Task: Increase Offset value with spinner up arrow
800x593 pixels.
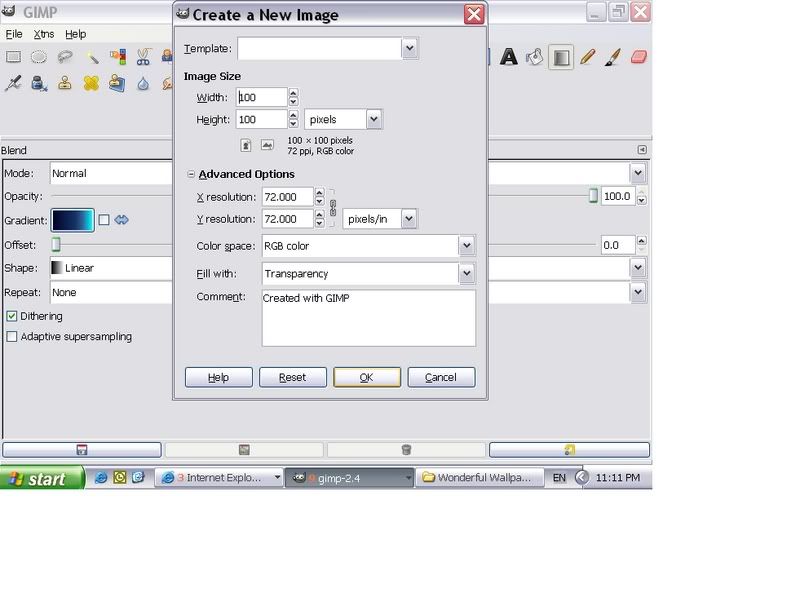Action: click(x=642, y=240)
